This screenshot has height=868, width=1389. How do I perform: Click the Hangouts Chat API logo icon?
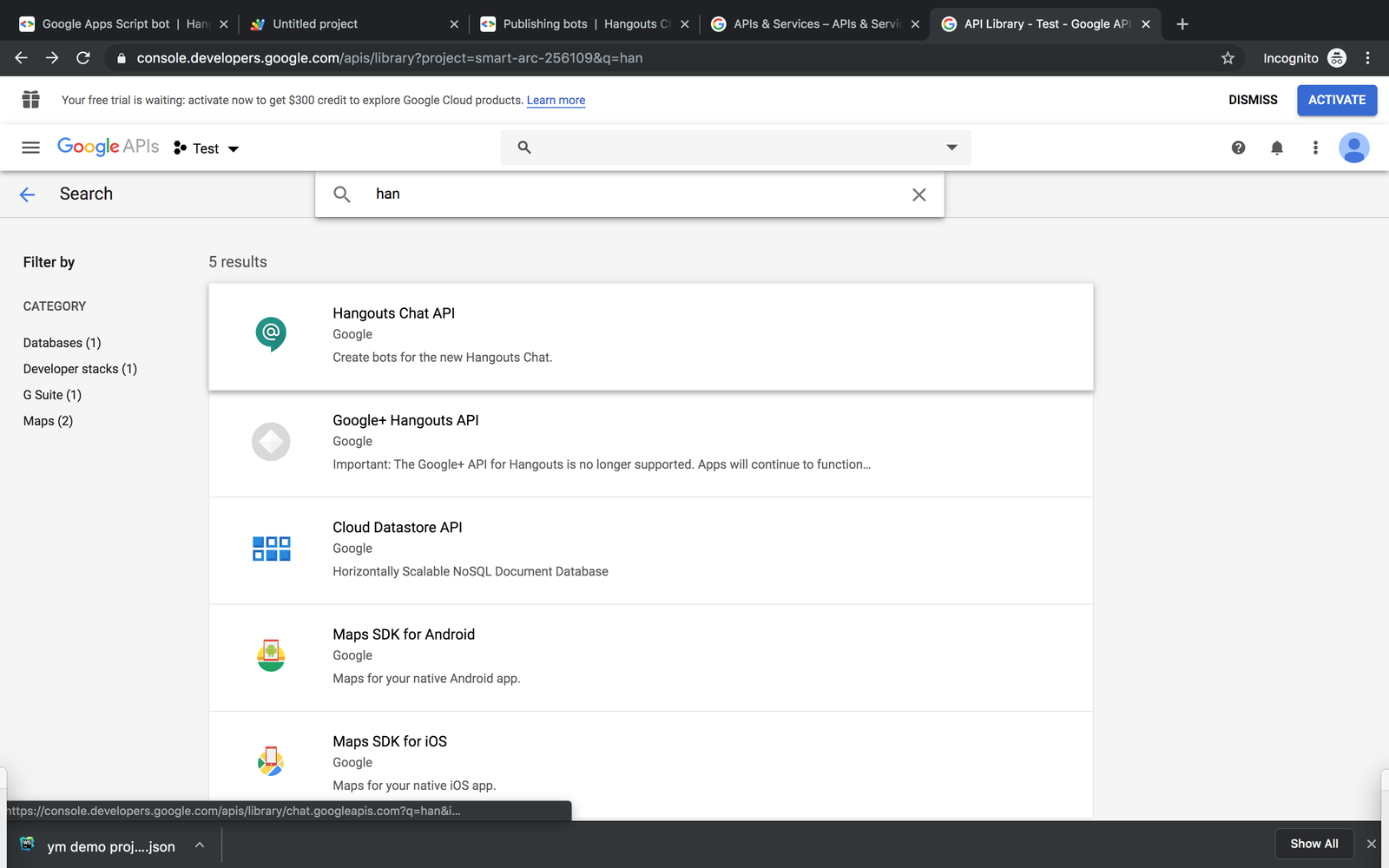click(x=271, y=334)
